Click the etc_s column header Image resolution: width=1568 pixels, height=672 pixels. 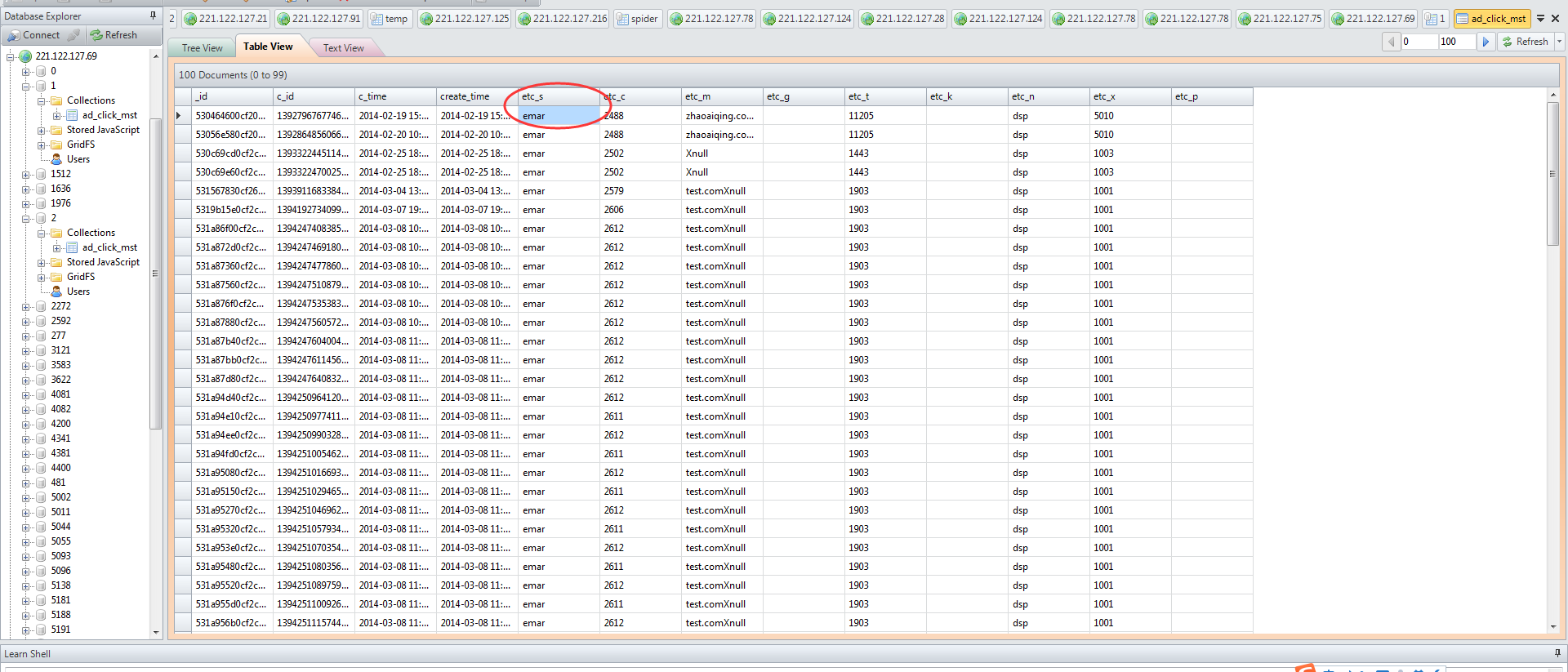click(x=559, y=96)
